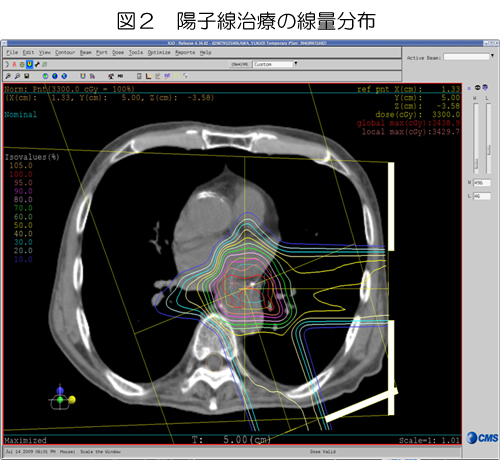Open the Optimize menu
The width and height of the screenshot is (500, 460).
click(x=159, y=52)
